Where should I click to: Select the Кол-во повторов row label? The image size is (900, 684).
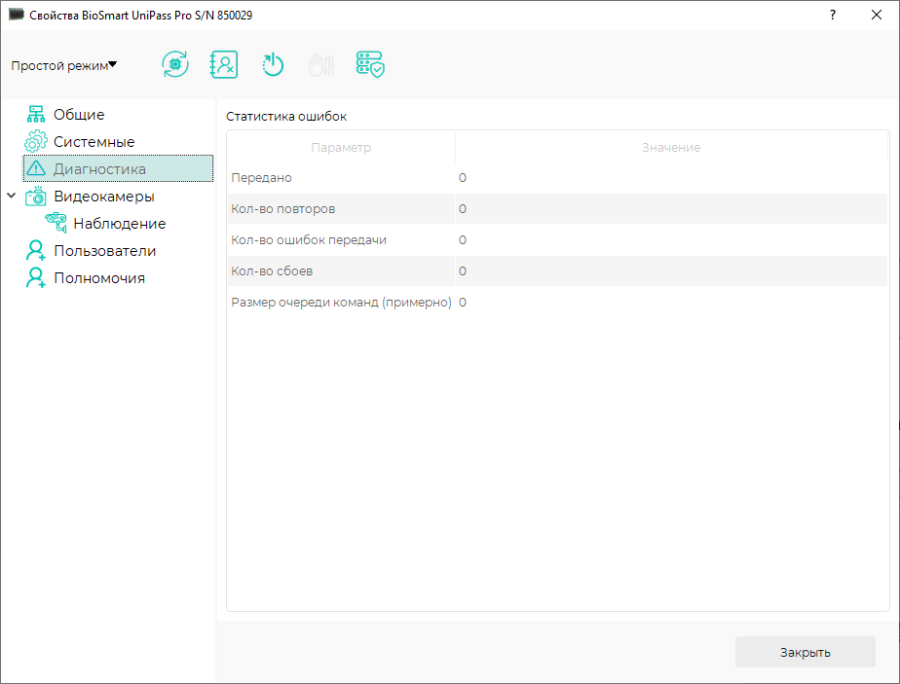tap(283, 209)
